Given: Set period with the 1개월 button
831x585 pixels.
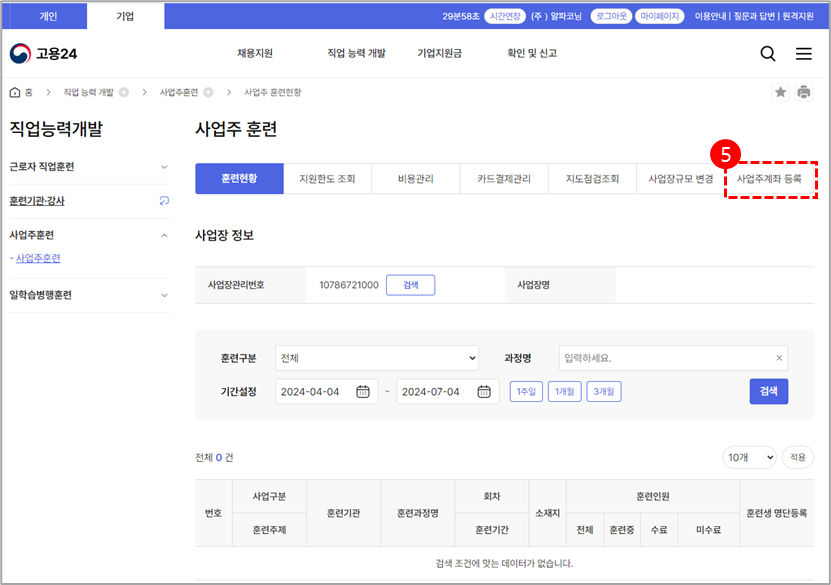Looking at the screenshot, I should pos(564,391).
